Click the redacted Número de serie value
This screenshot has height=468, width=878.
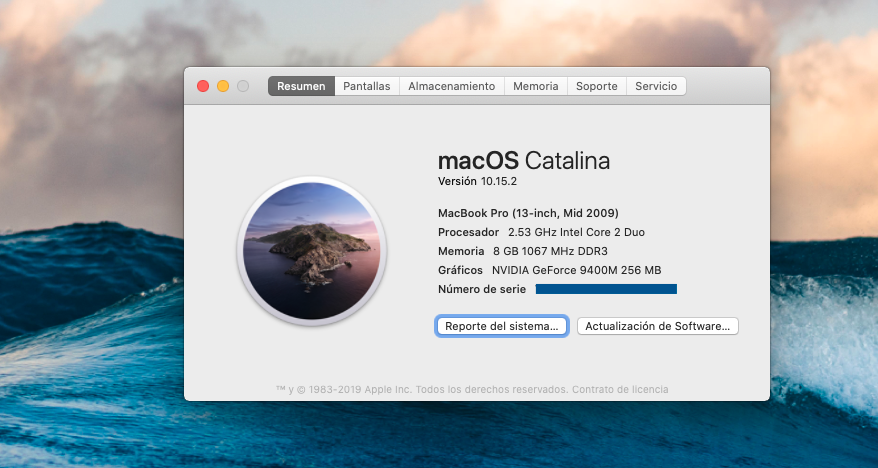coord(606,289)
